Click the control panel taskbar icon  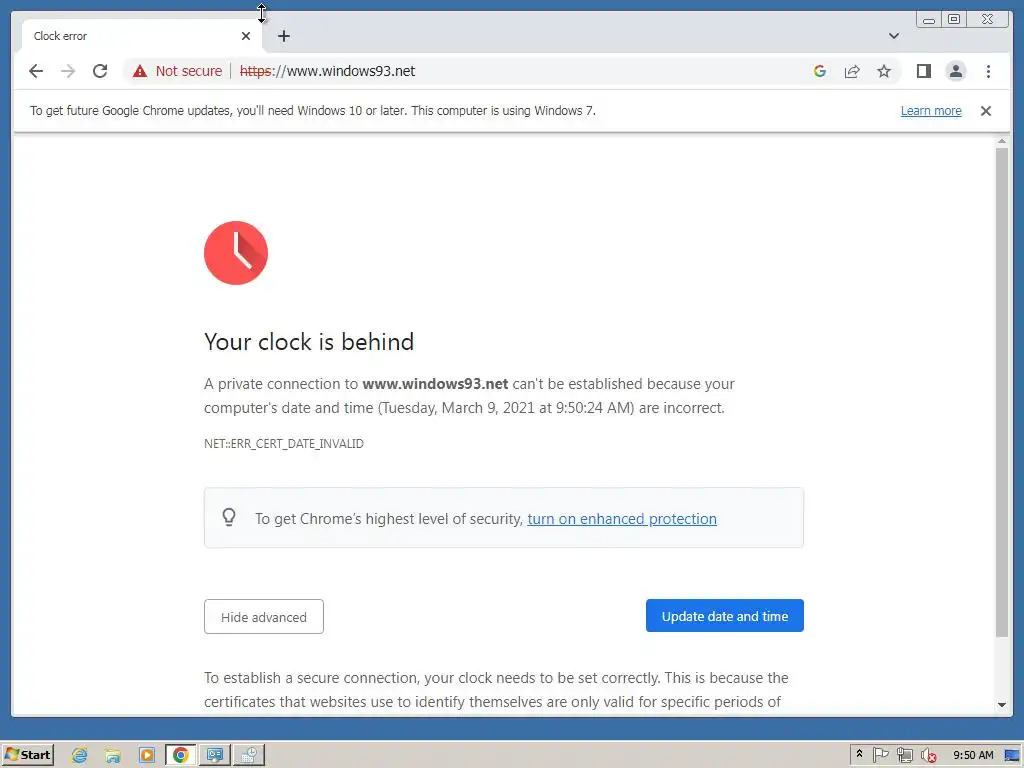click(x=215, y=756)
